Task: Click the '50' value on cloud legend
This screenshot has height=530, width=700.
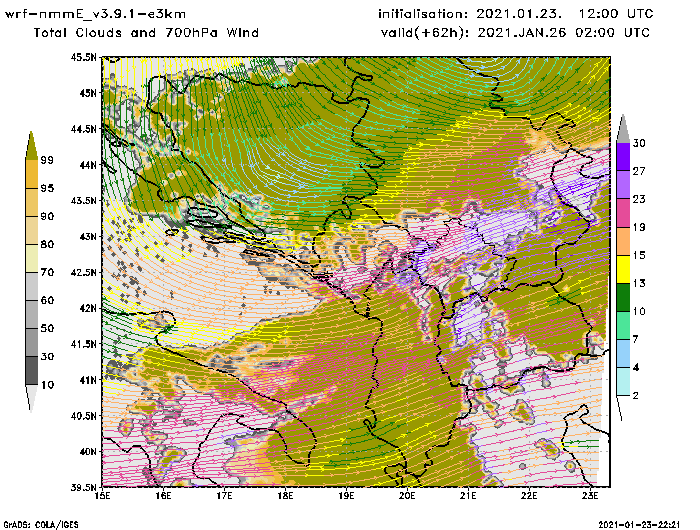Action: pyautogui.click(x=47, y=329)
